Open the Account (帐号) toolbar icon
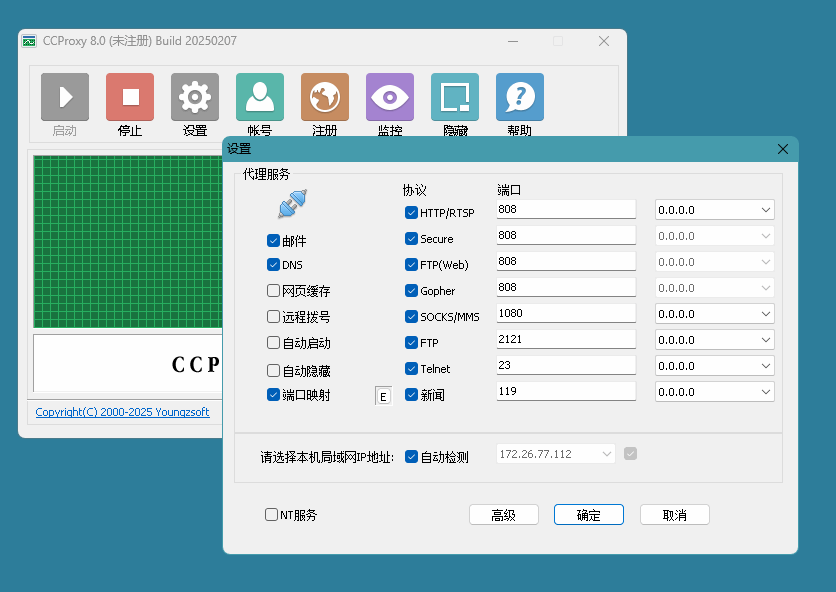The width and height of the screenshot is (836, 592). (260, 97)
